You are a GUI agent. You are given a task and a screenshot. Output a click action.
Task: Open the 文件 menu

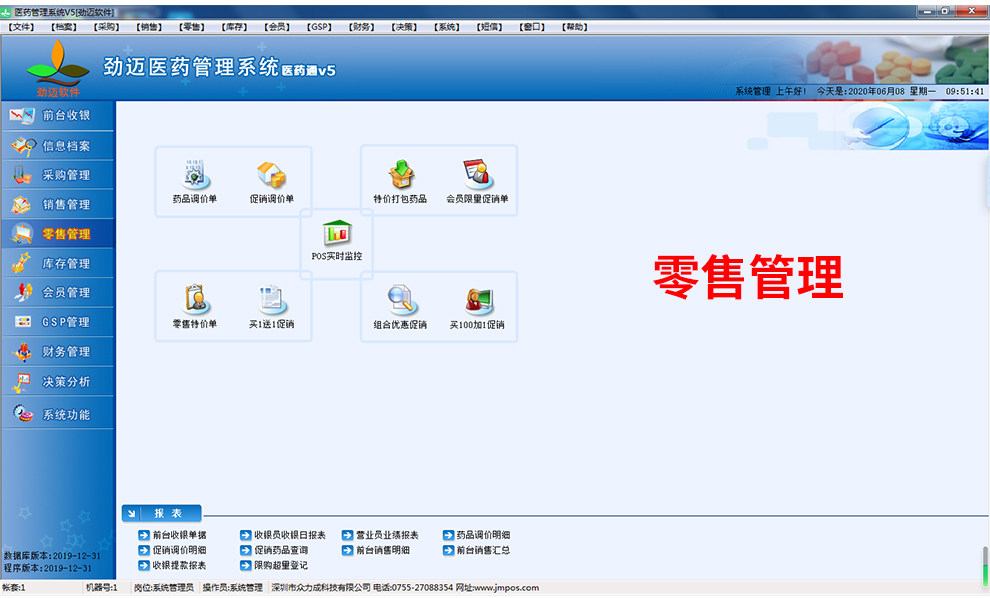click(21, 27)
